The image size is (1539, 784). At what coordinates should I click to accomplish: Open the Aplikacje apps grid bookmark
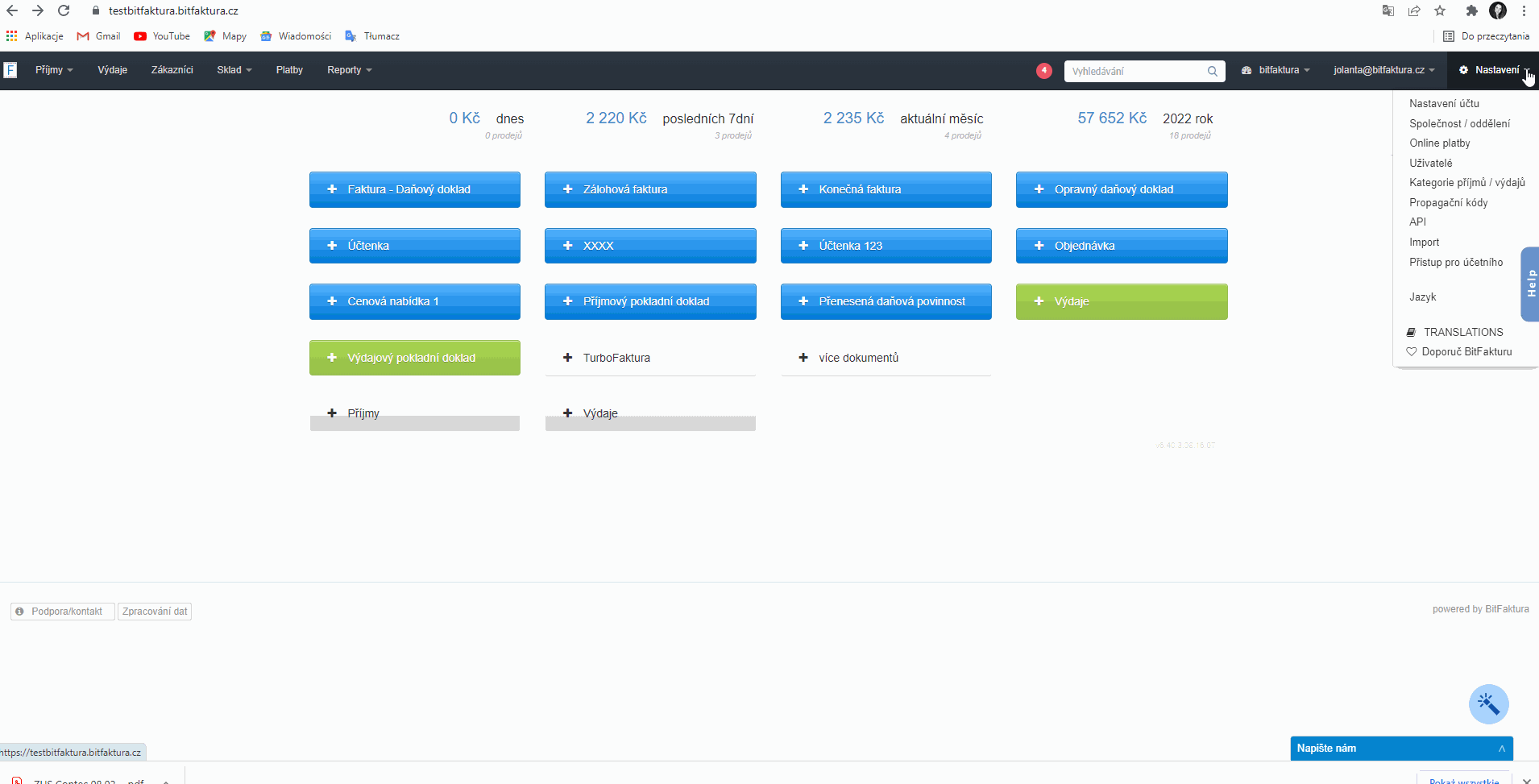click(35, 36)
